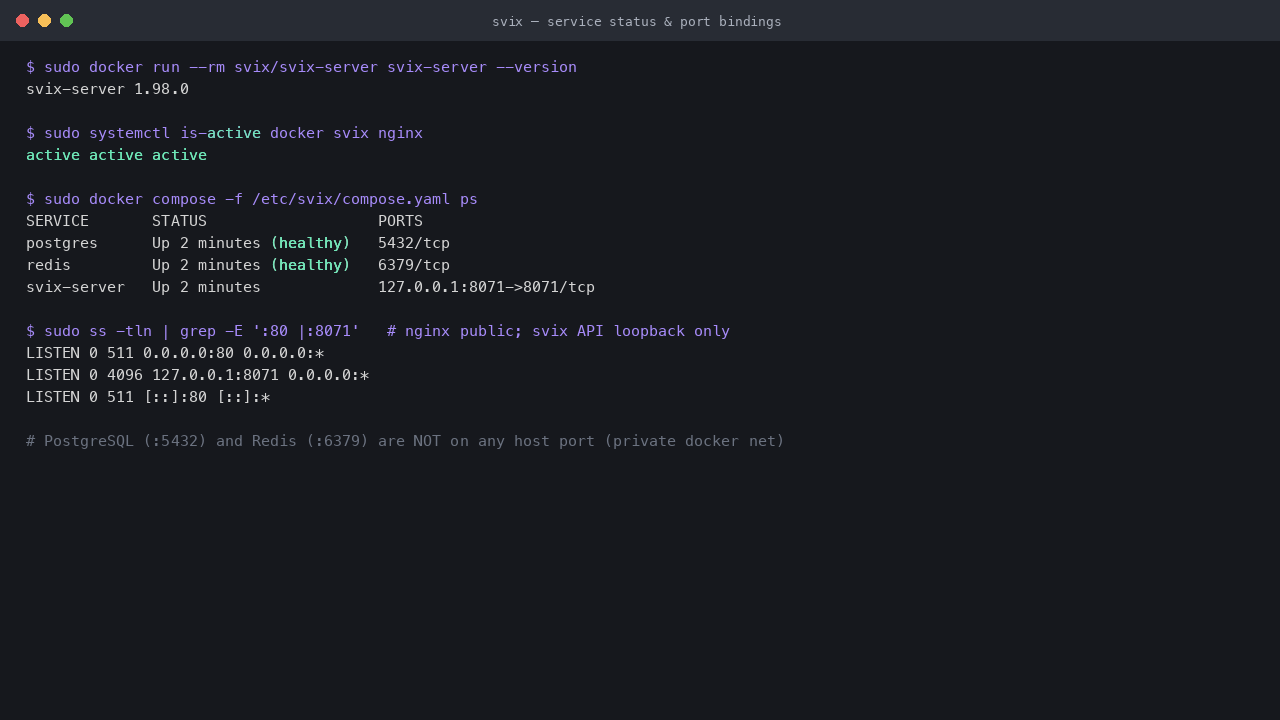1280x720 pixels.
Task: Click the PostgreSQL and Redis NOT on host port comment
Action: (x=405, y=441)
